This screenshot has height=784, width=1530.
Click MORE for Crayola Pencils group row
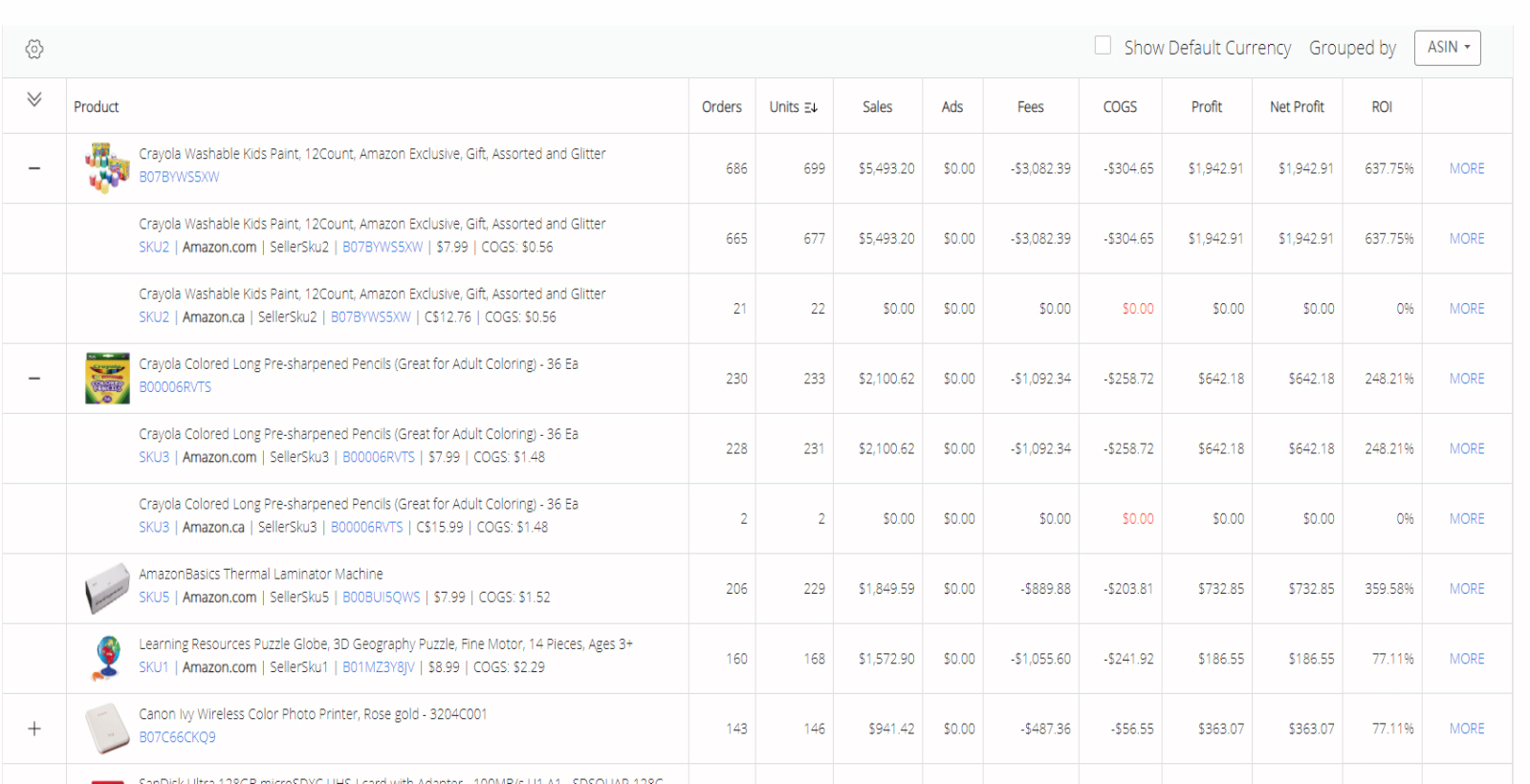point(1467,379)
